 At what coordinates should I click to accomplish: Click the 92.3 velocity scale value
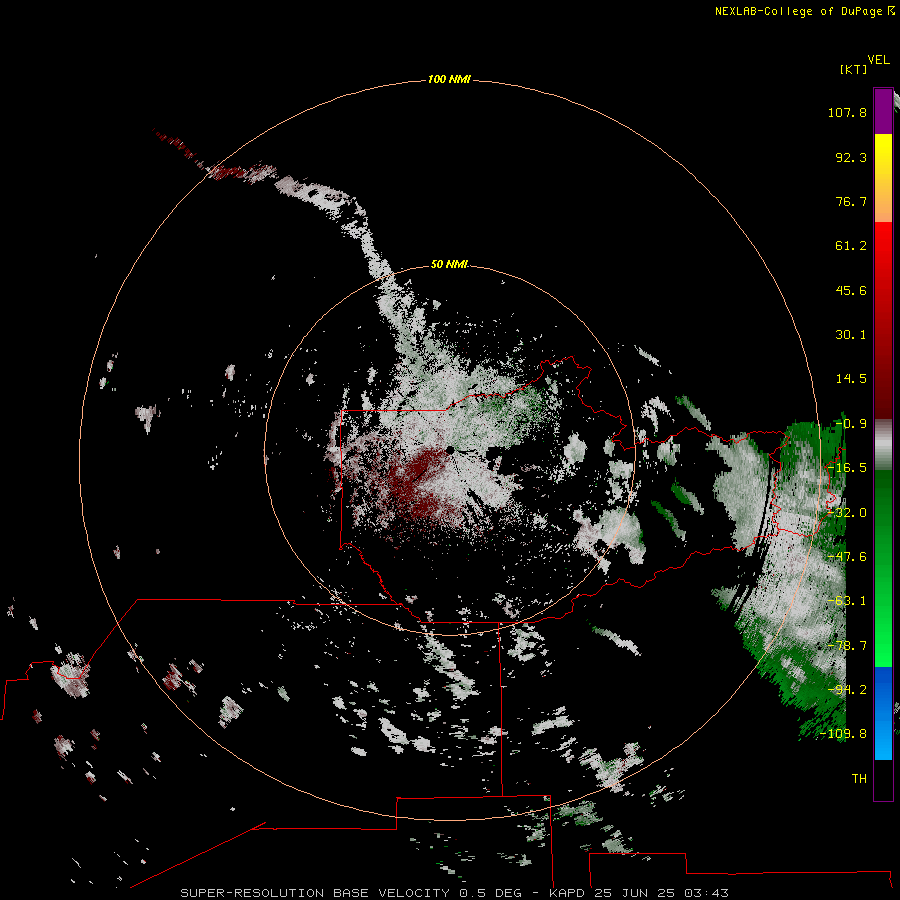pyautogui.click(x=851, y=157)
